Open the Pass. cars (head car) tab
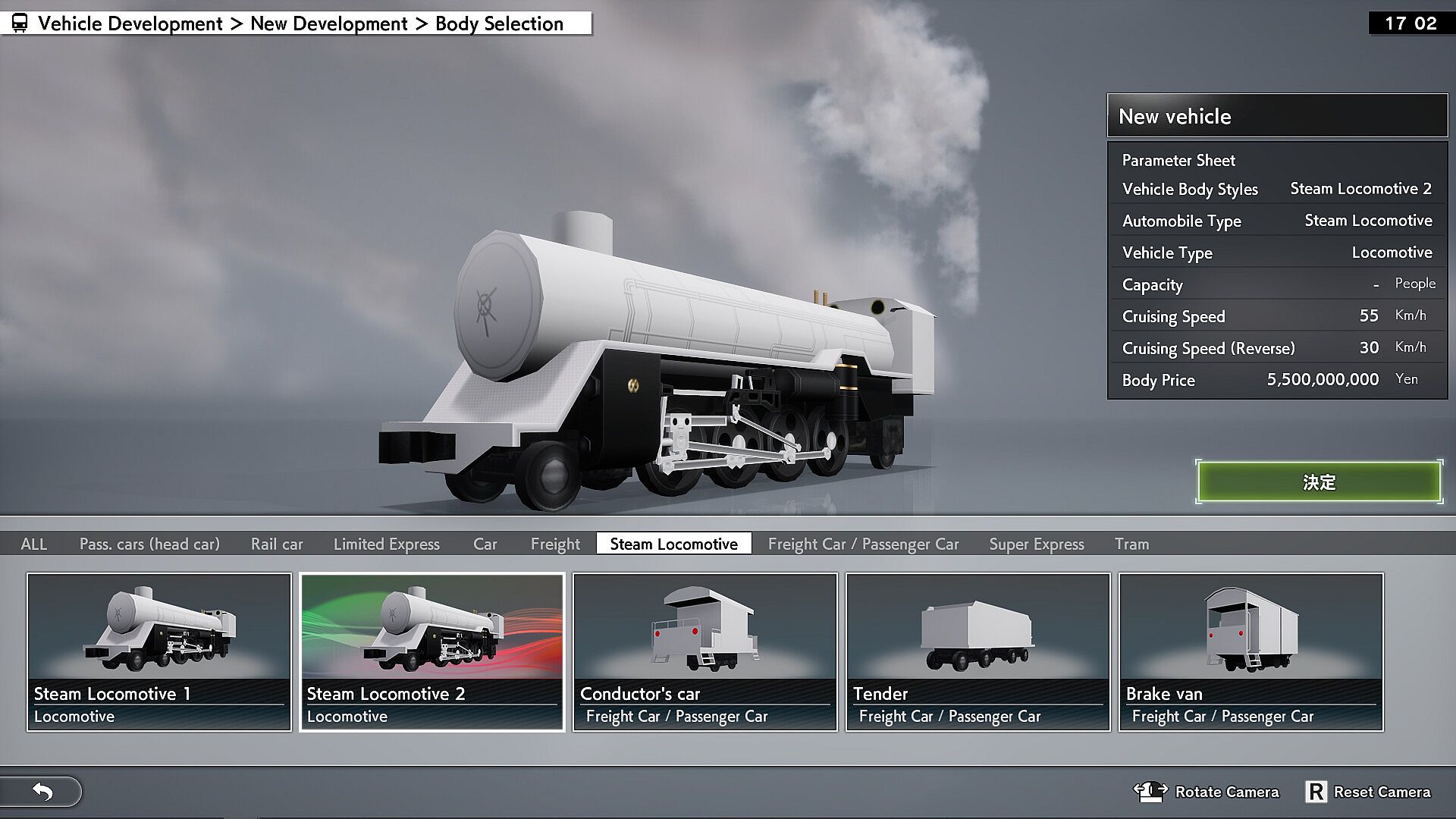 149,544
